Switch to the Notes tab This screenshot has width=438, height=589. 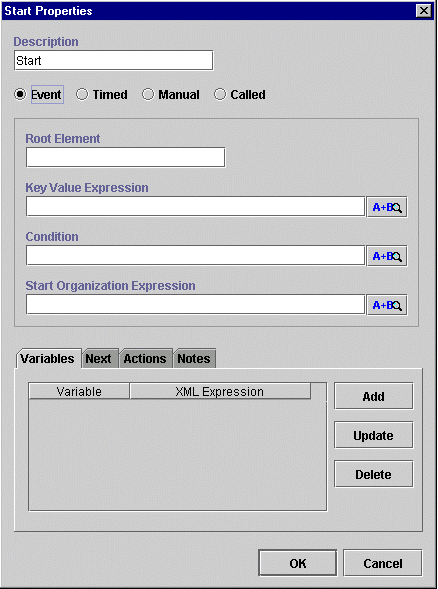tap(194, 359)
